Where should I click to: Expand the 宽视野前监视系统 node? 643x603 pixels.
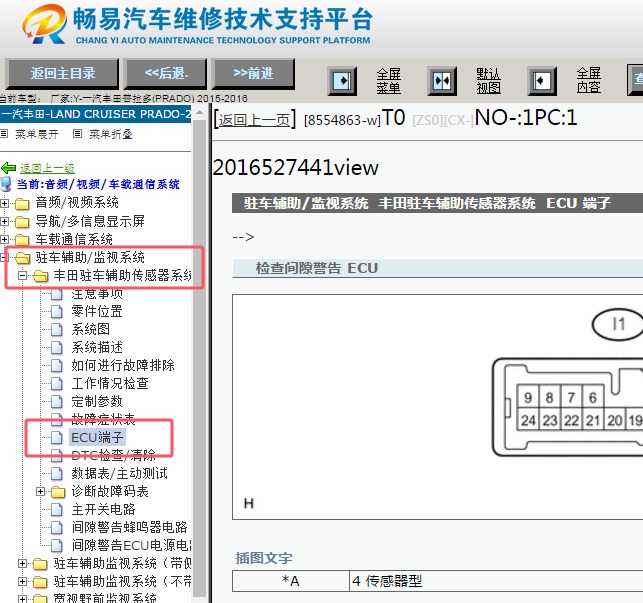23,598
